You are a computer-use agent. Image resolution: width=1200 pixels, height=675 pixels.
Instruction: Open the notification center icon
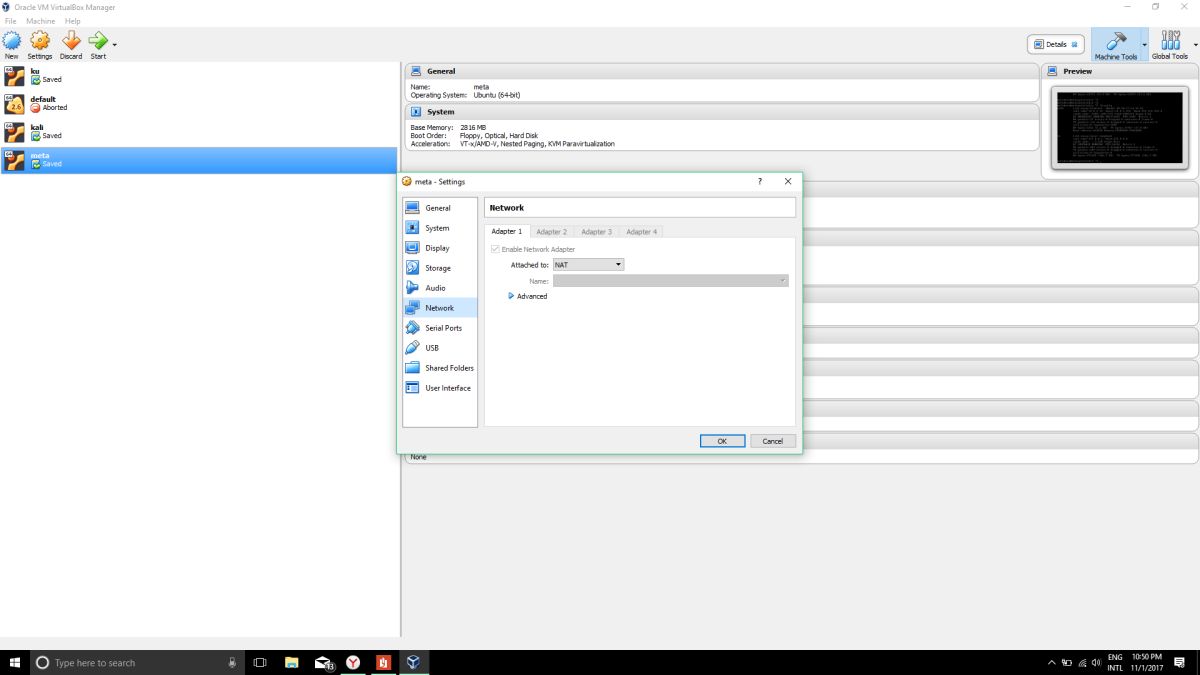[1182, 662]
